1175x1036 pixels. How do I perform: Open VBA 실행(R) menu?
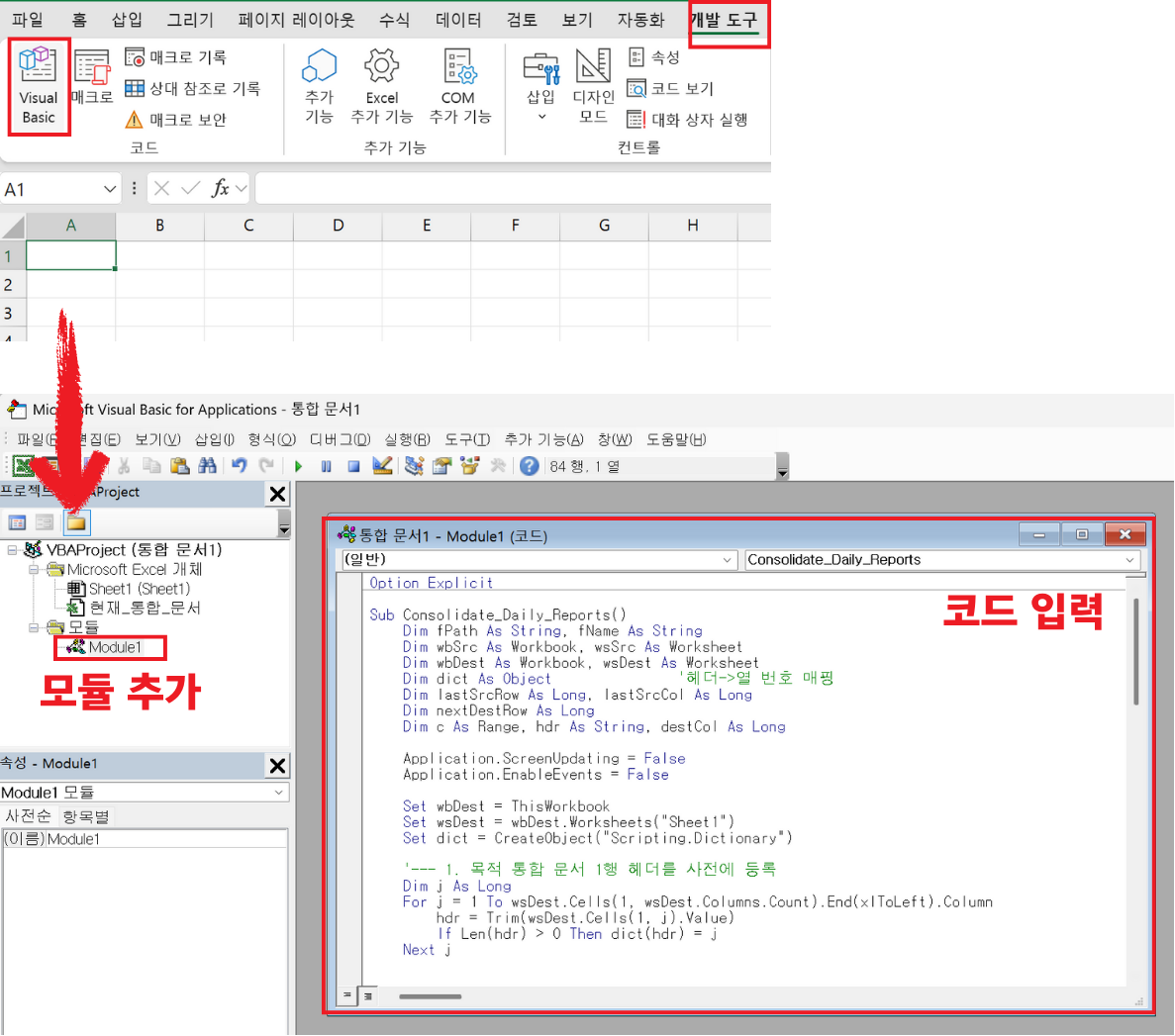tap(407, 439)
